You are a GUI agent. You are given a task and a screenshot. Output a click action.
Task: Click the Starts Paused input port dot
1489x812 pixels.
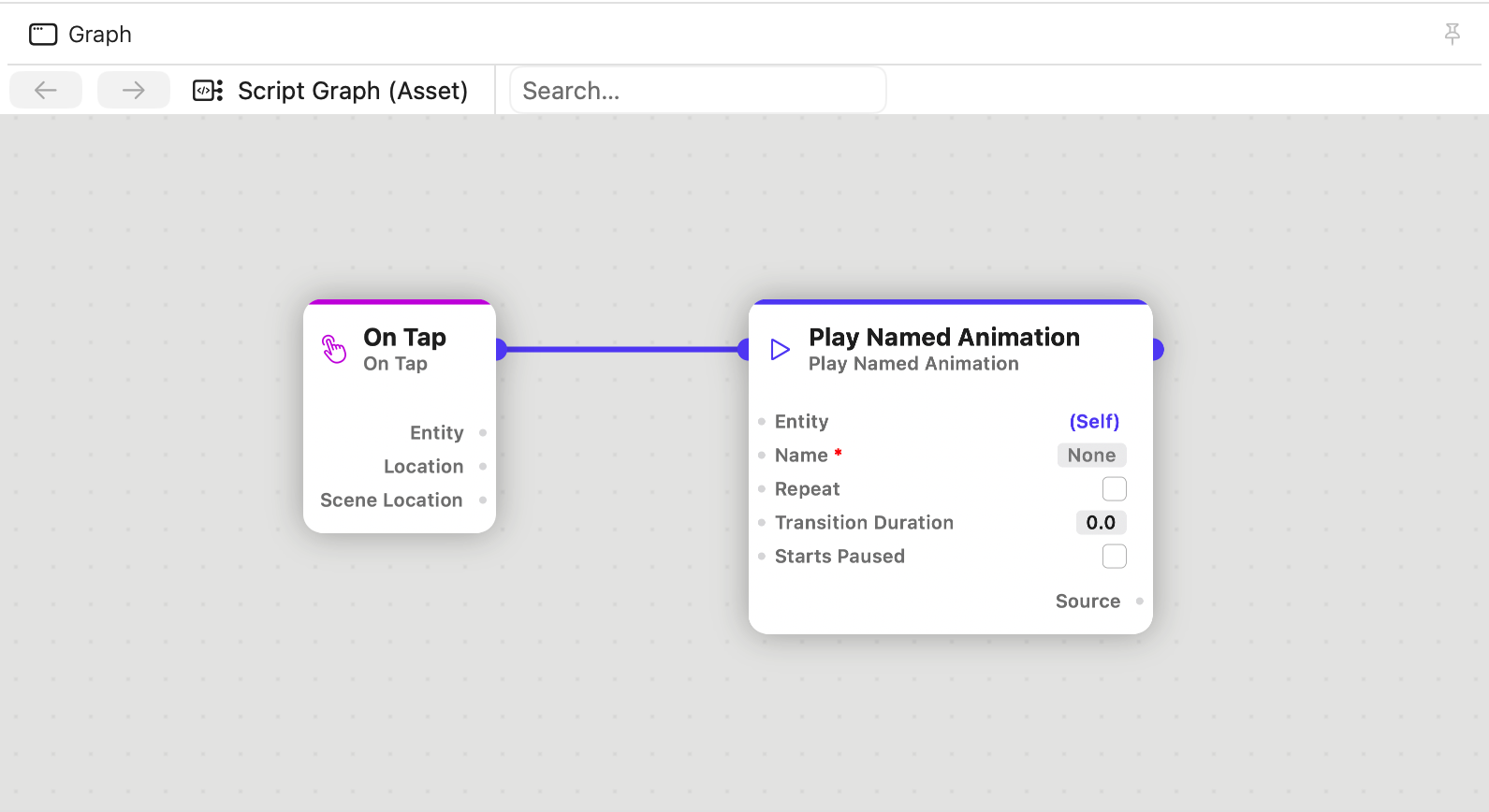coord(762,557)
